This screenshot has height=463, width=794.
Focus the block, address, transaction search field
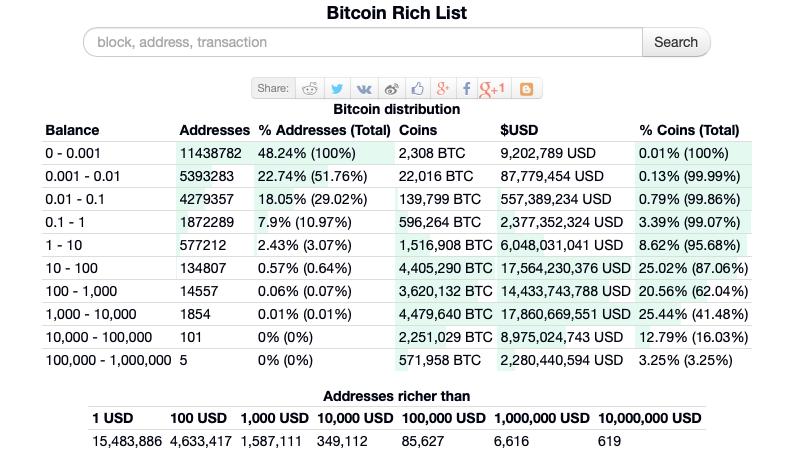click(x=362, y=42)
